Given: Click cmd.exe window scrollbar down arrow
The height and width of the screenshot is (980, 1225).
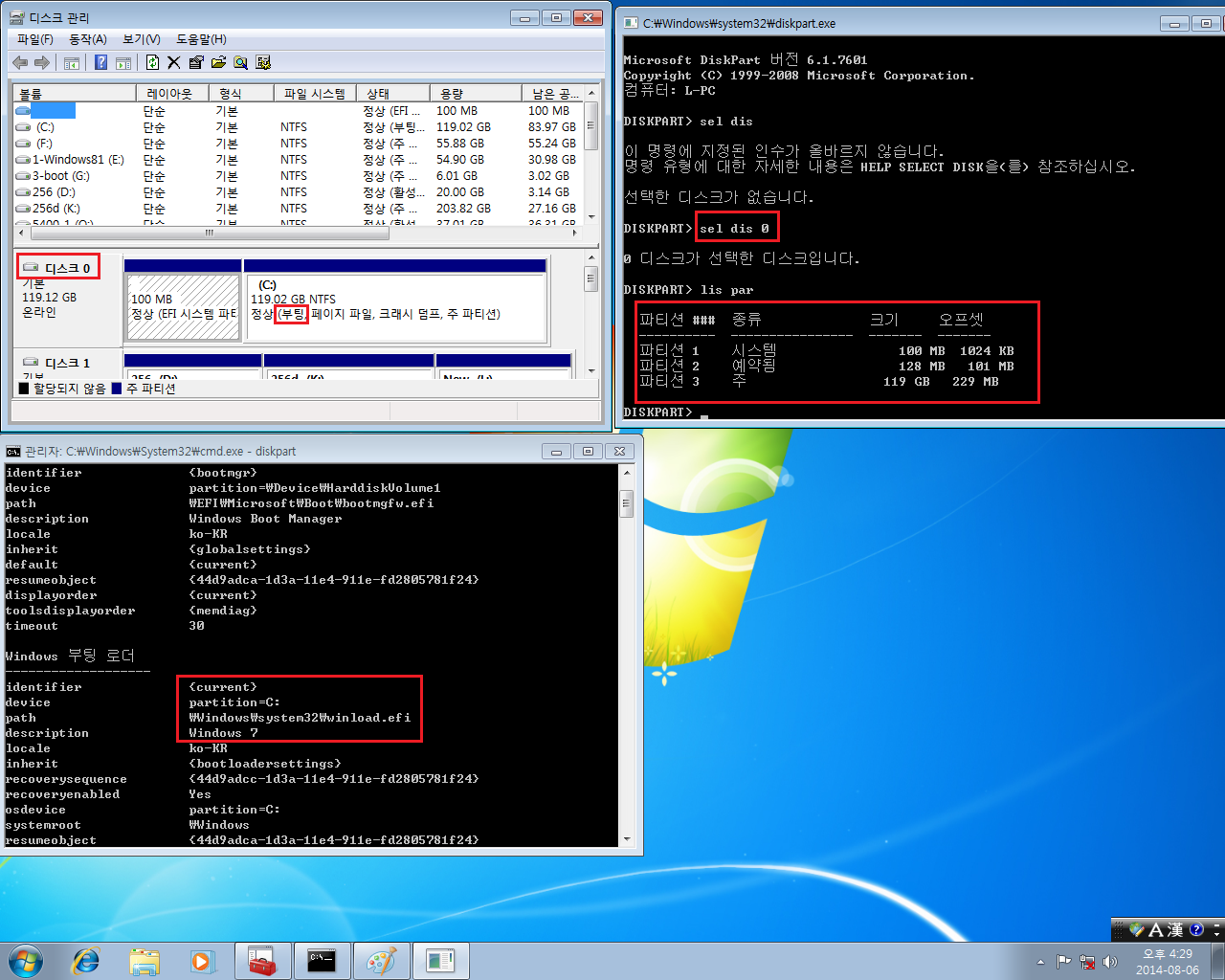Looking at the screenshot, I should point(627,839).
